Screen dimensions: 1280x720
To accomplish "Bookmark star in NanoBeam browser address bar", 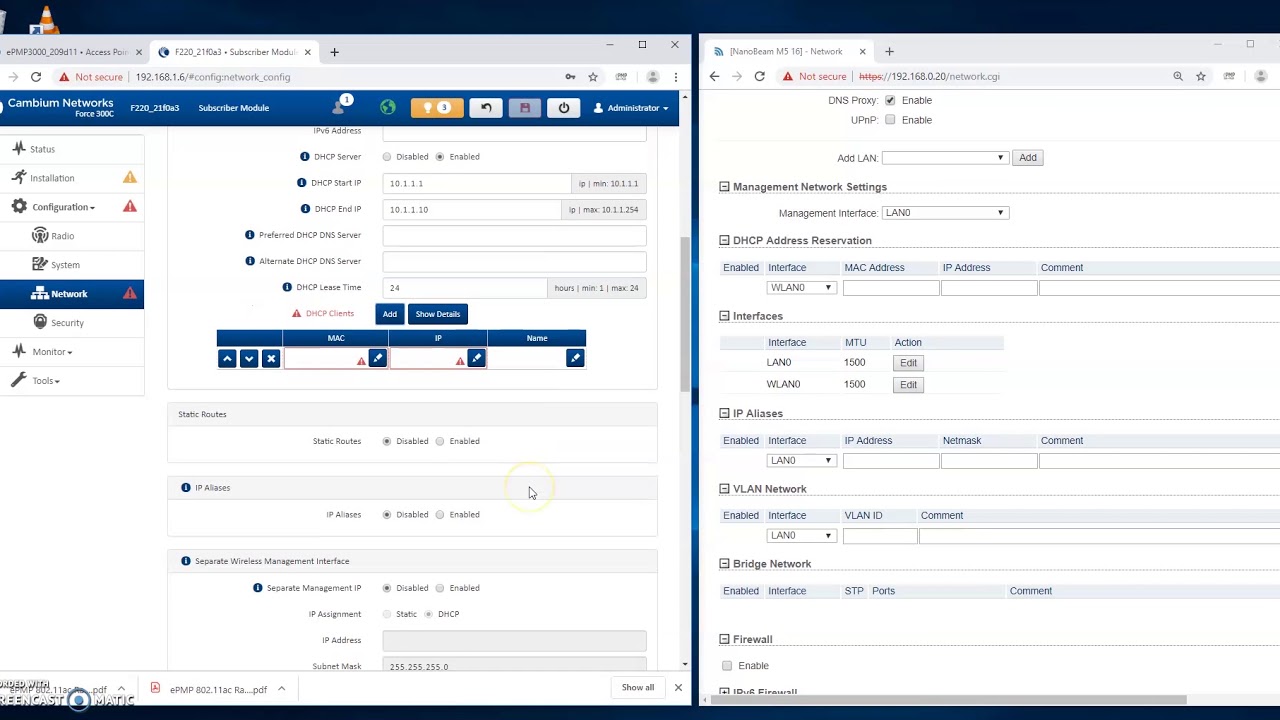I will 1201,76.
